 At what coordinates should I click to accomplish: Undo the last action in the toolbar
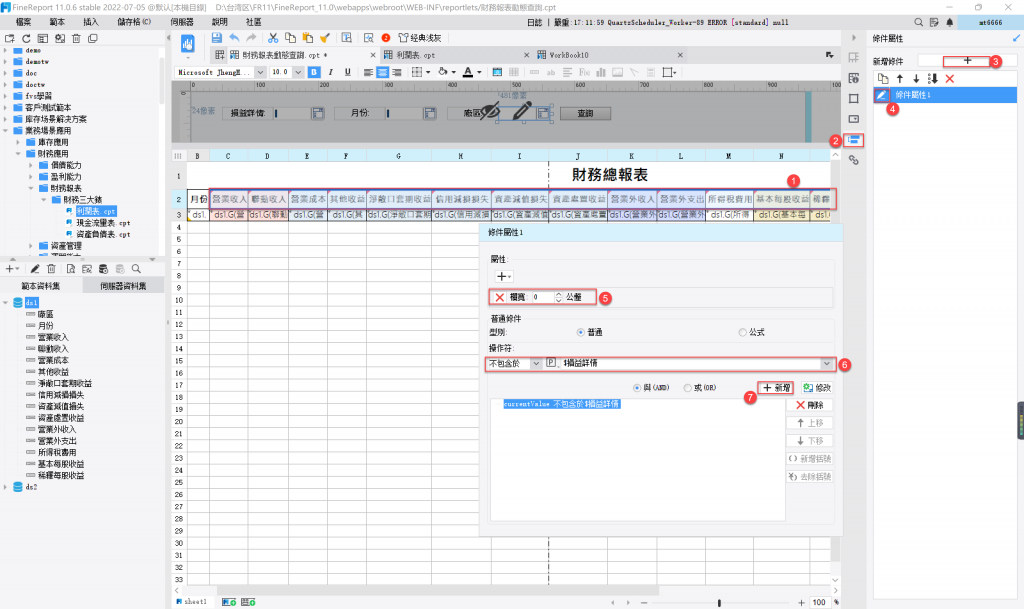234,38
